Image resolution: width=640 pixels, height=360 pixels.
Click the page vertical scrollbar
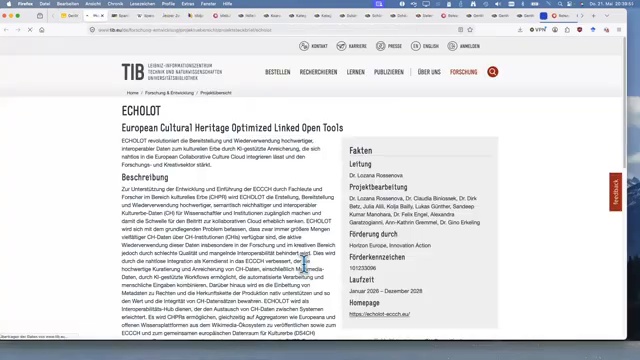[x=624, y=102]
